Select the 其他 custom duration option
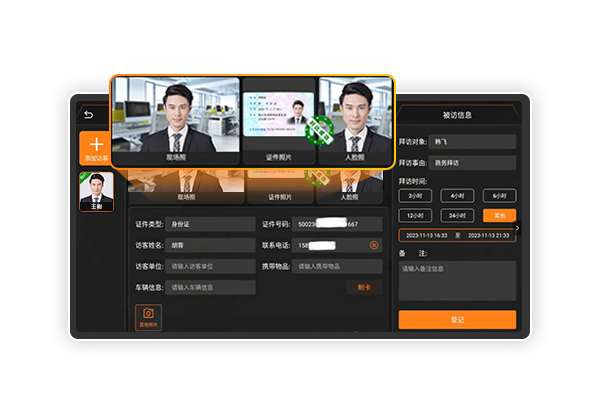This screenshot has height=400, width=600. pos(499,215)
